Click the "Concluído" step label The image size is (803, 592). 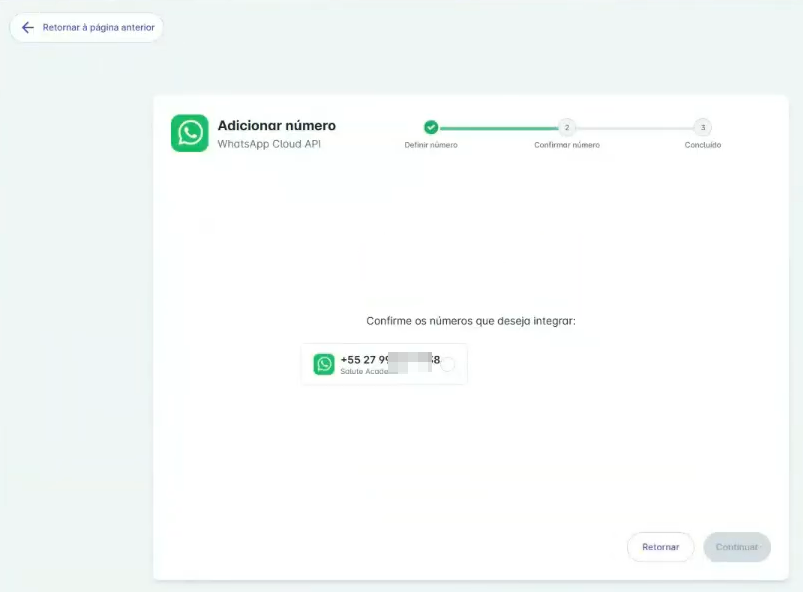(703, 145)
